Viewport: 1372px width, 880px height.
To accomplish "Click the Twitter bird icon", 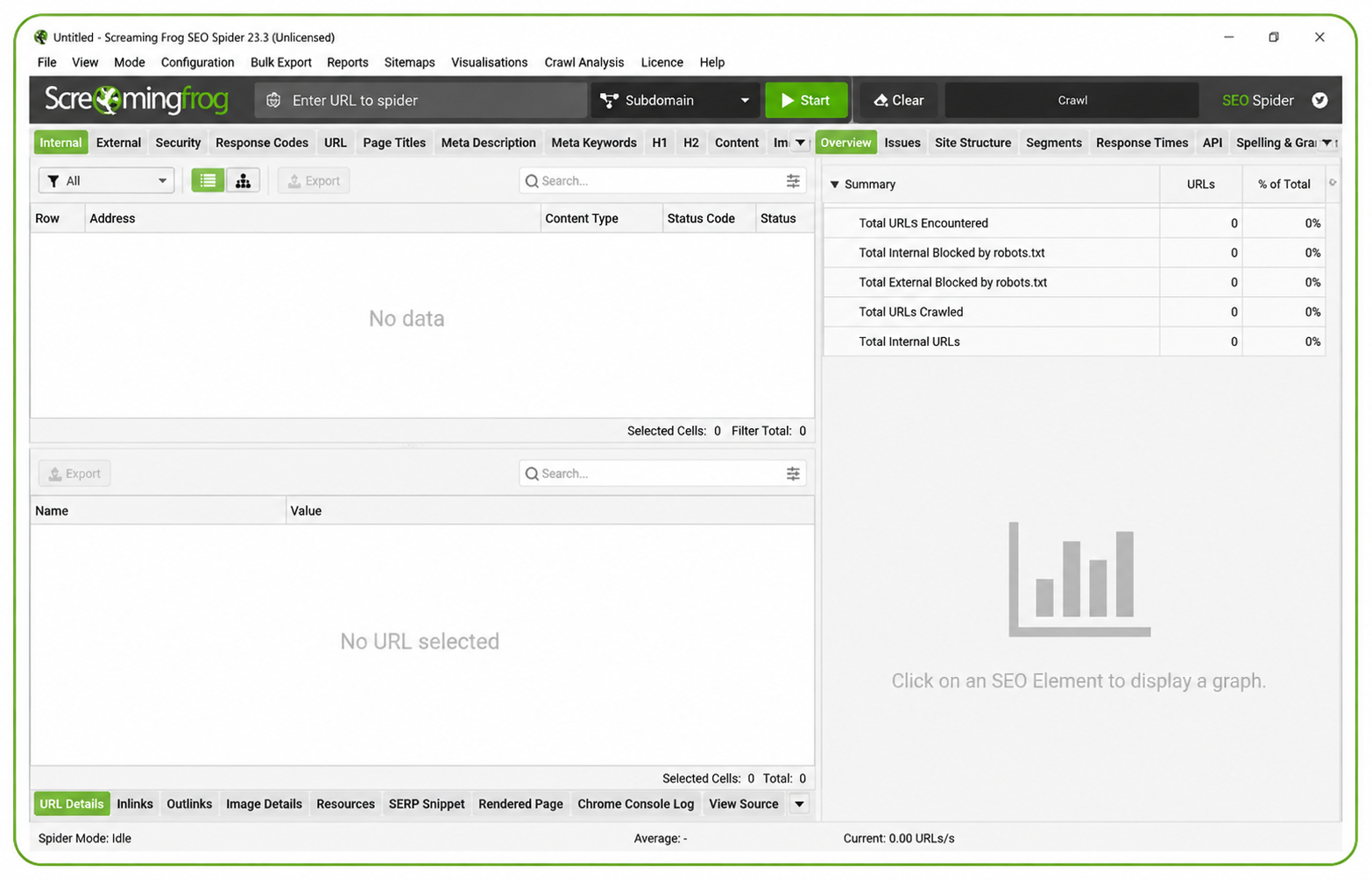I will tap(1319, 100).
